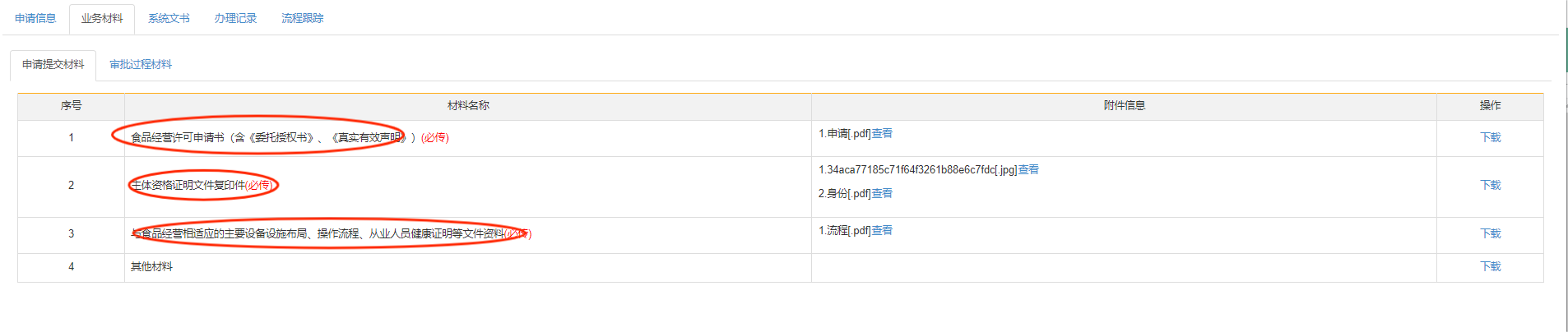1568x332 pixels.
Task: Open the 流程跟踪 tab
Action: (x=303, y=18)
